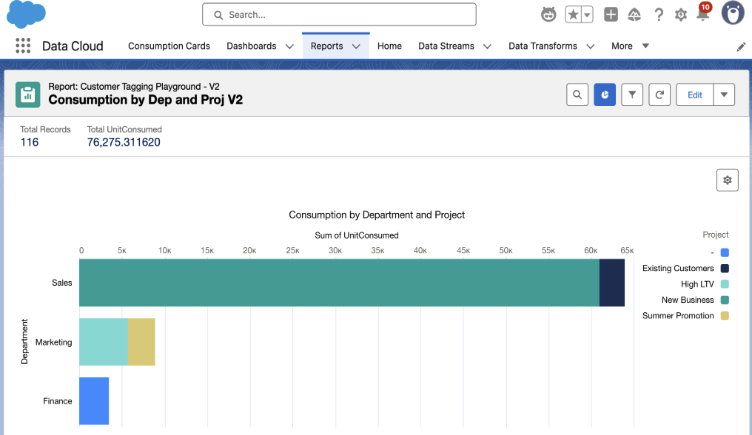The image size is (752, 435).
Task: Click the Finance axis label
Action: [x=58, y=401]
